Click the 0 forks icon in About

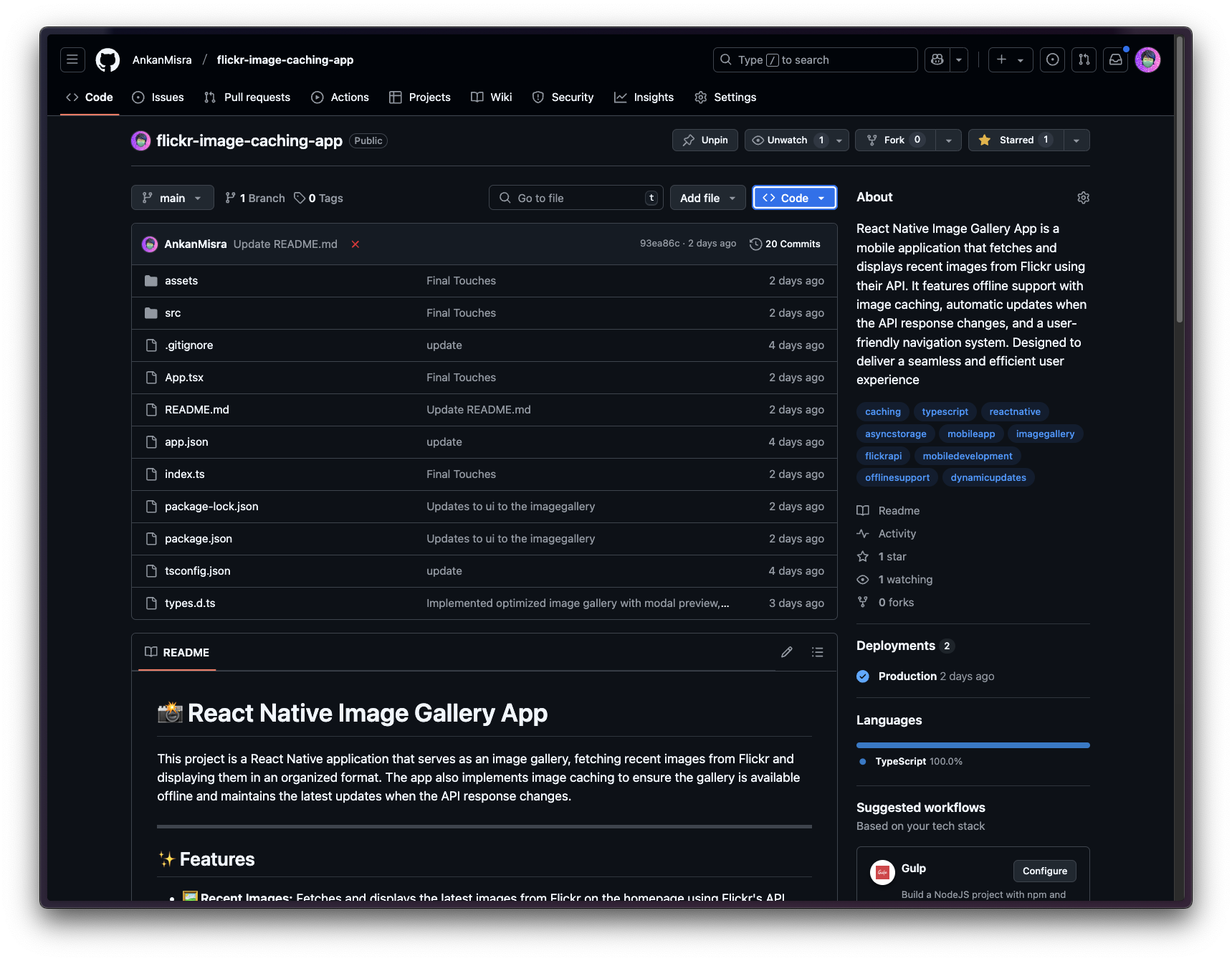click(x=863, y=603)
